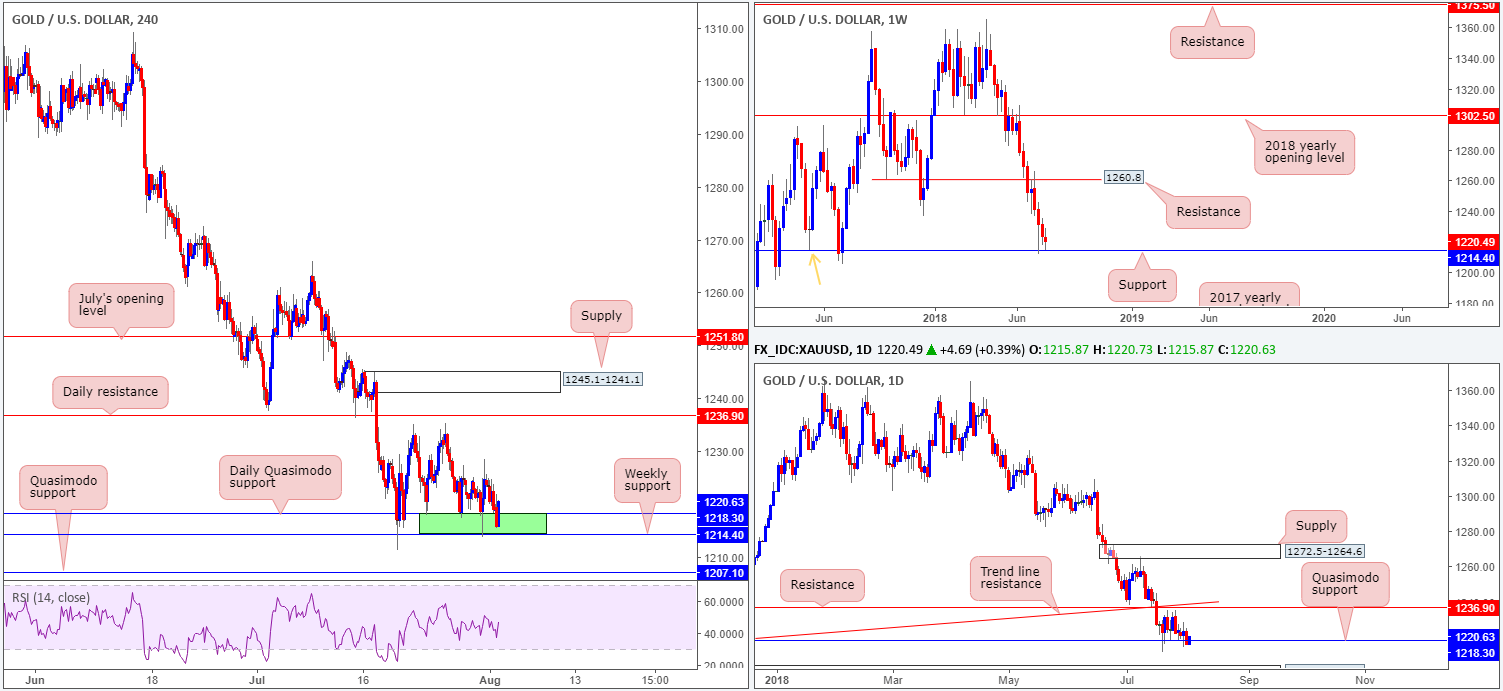Image resolution: width=1503 pixels, height=691 pixels.
Task: Click the '15:00' time axis label
Action: coord(656,680)
